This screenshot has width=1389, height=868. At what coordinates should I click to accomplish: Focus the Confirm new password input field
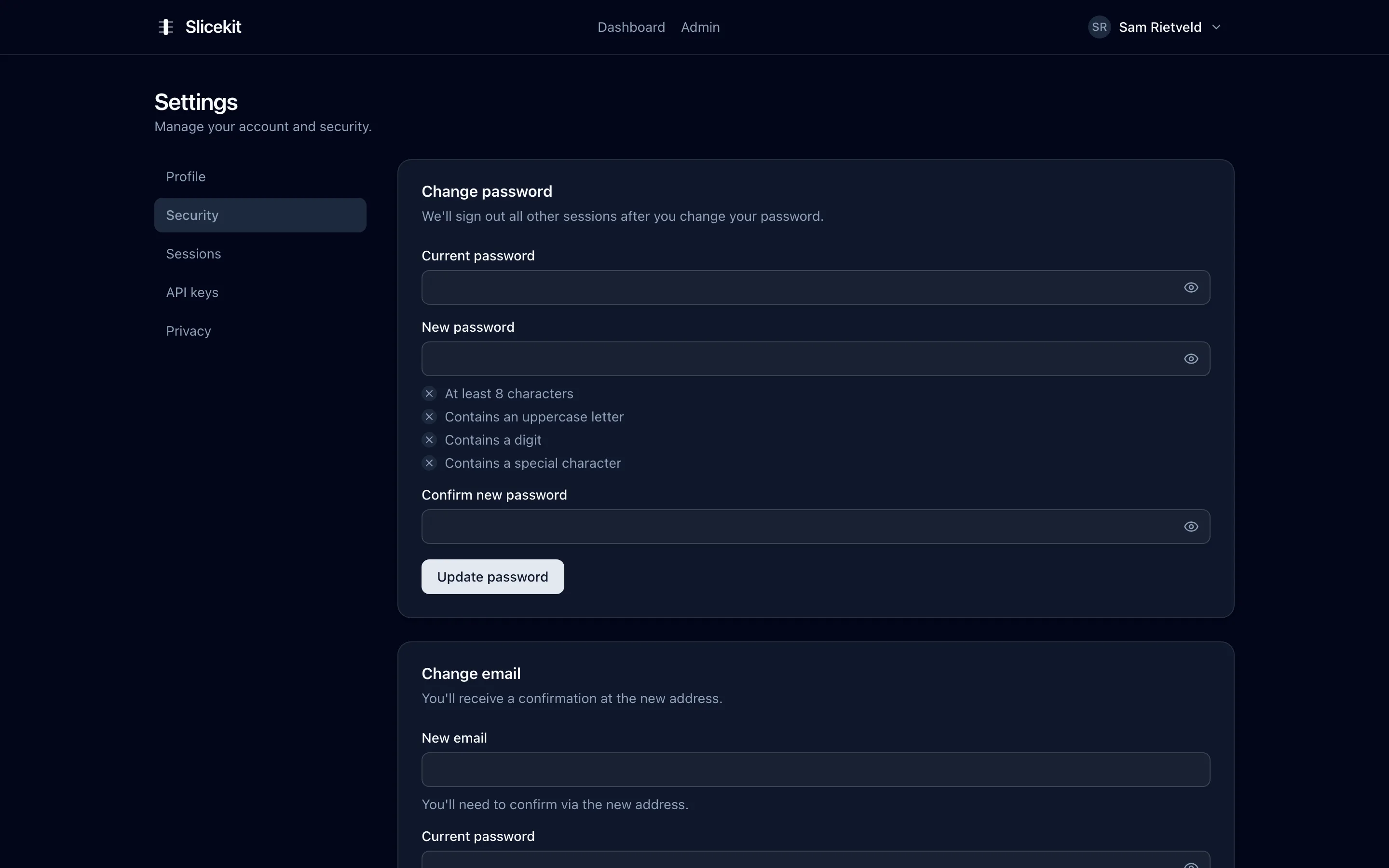816,527
